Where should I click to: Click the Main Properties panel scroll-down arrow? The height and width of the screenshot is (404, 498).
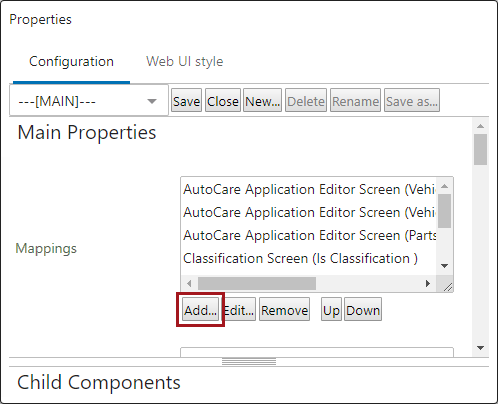click(480, 348)
